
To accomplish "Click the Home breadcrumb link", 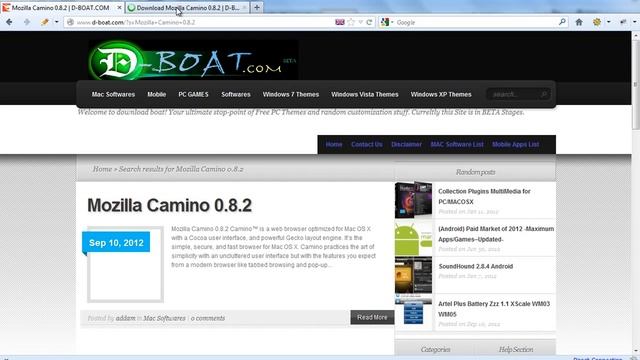I will [102, 169].
